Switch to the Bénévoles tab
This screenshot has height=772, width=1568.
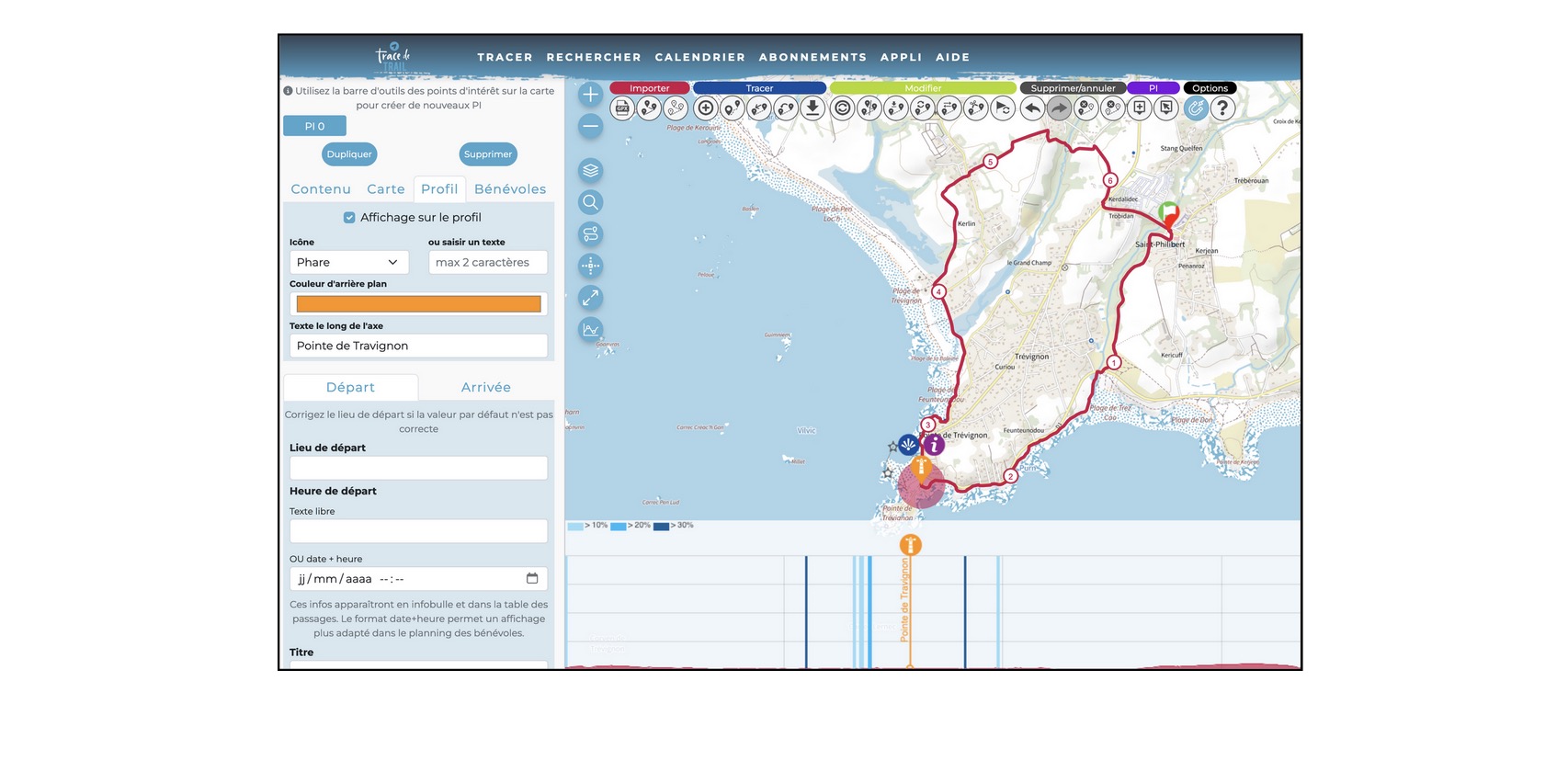pyautogui.click(x=509, y=189)
